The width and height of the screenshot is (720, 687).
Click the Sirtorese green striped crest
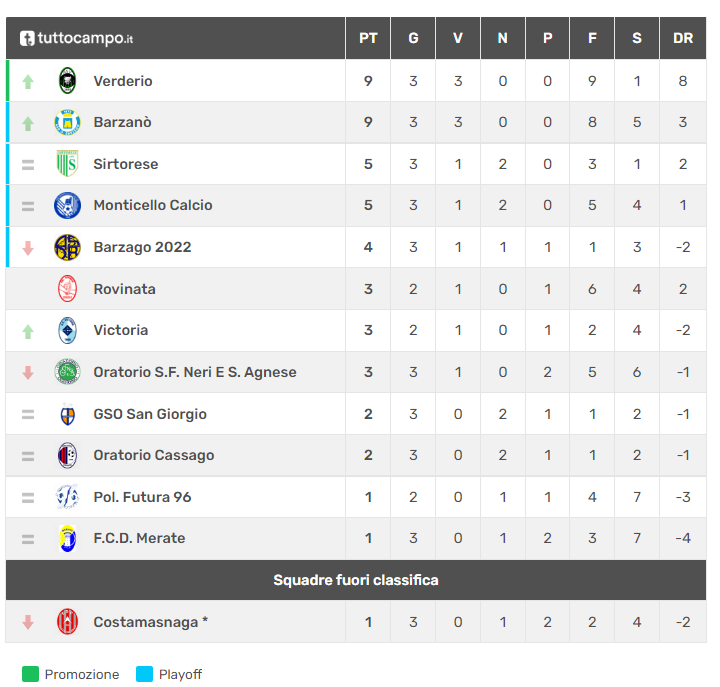click(67, 164)
